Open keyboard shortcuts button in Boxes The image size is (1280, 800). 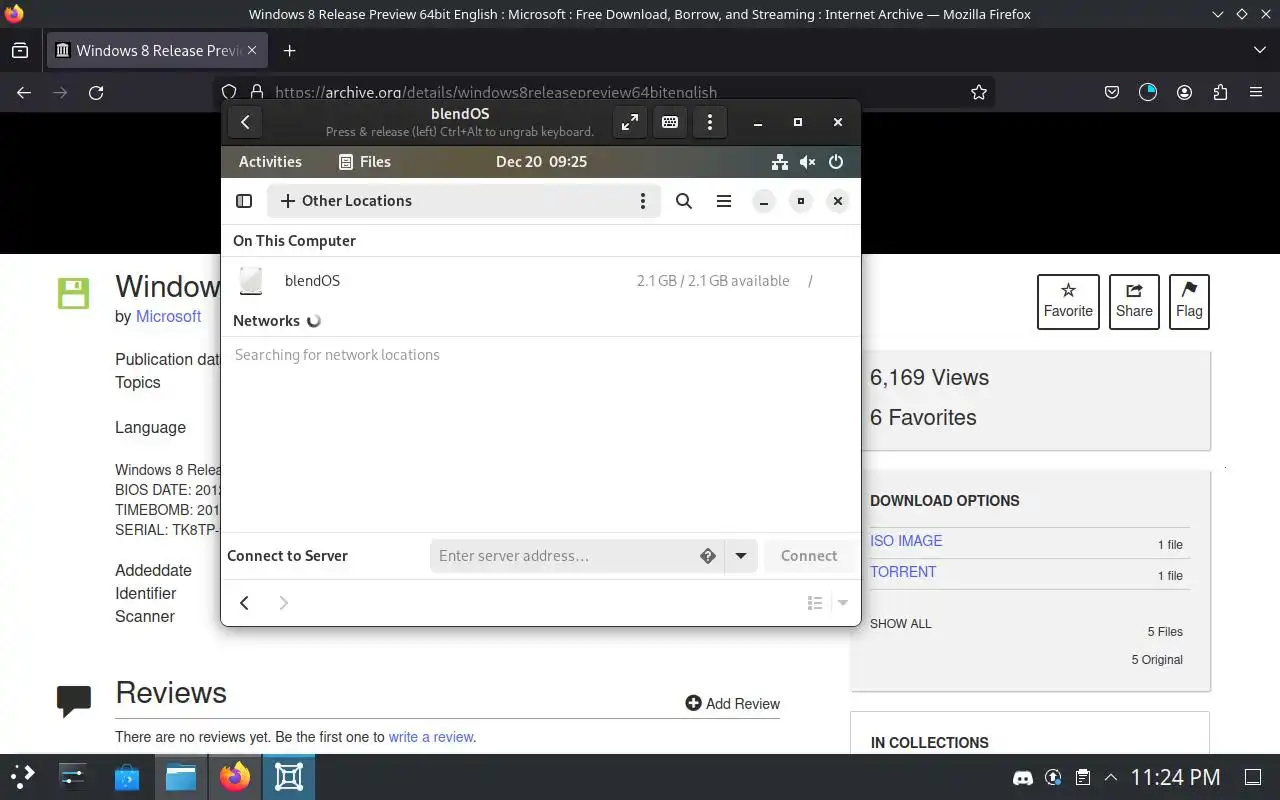point(670,122)
